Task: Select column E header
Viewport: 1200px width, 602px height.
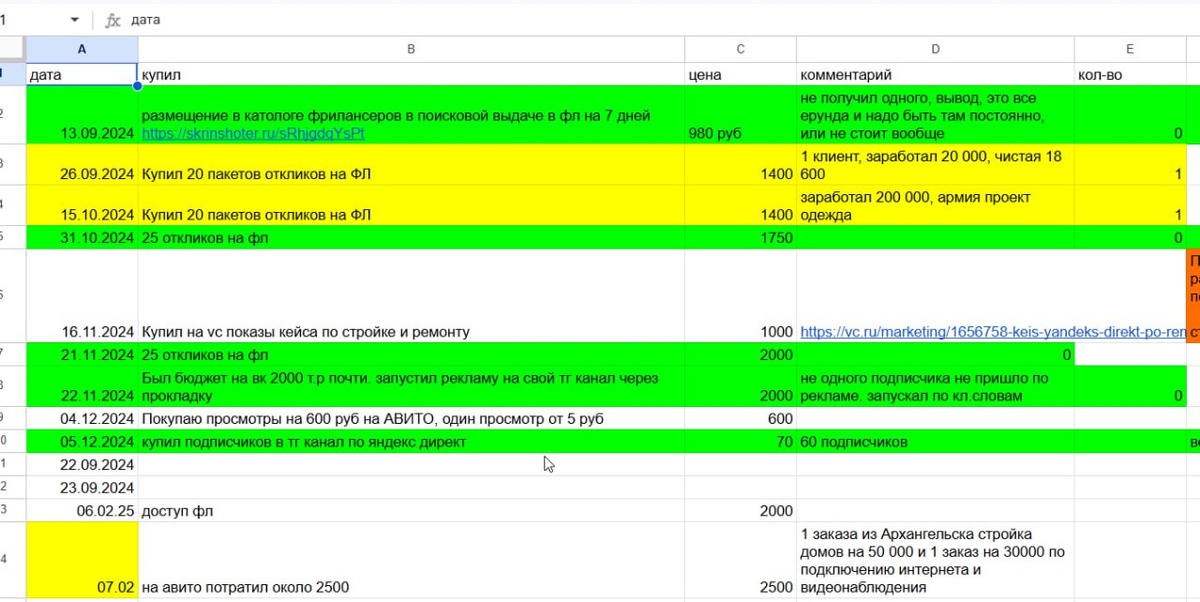Action: (x=1130, y=49)
